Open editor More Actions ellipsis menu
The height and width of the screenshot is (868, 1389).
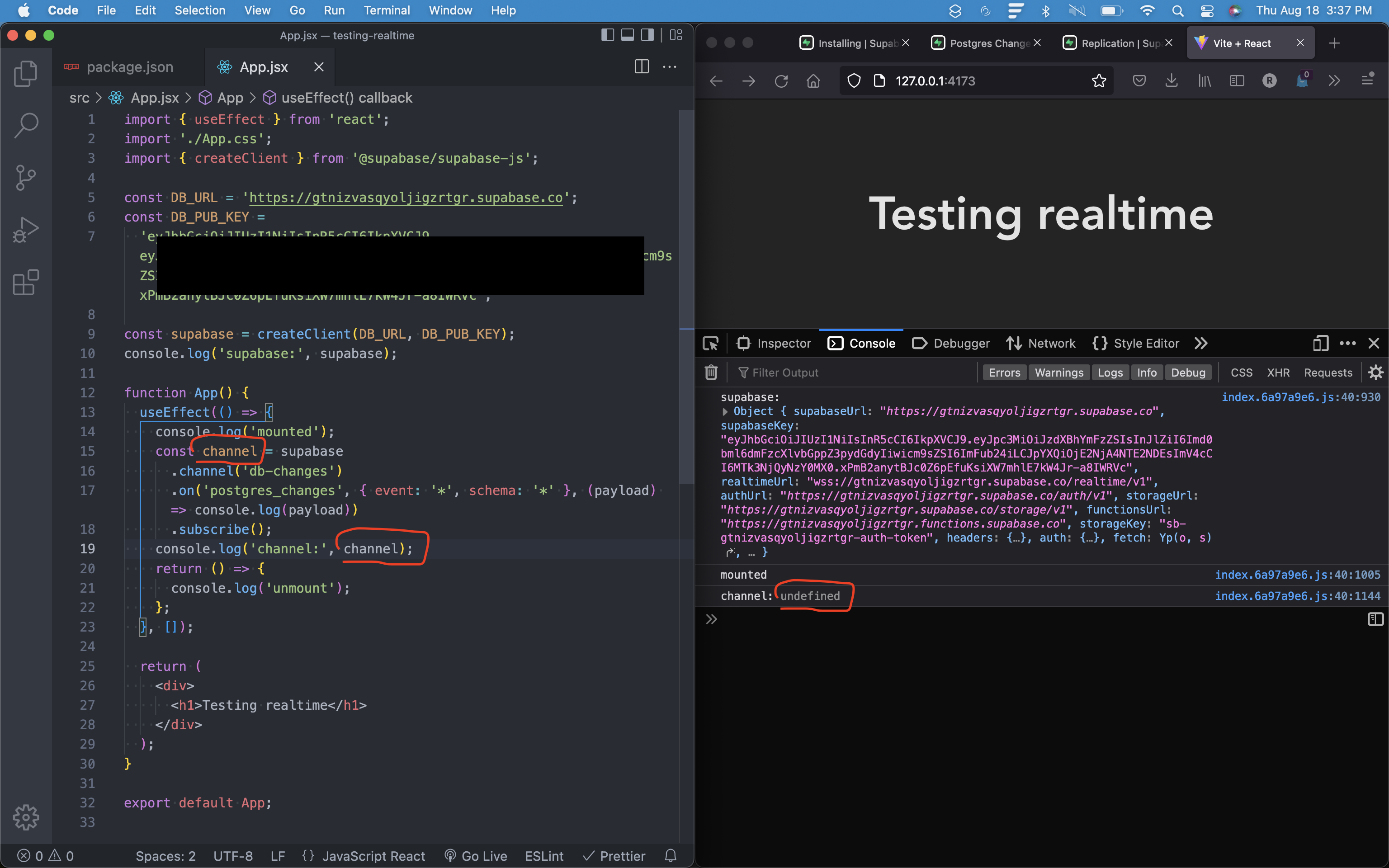tap(669, 67)
